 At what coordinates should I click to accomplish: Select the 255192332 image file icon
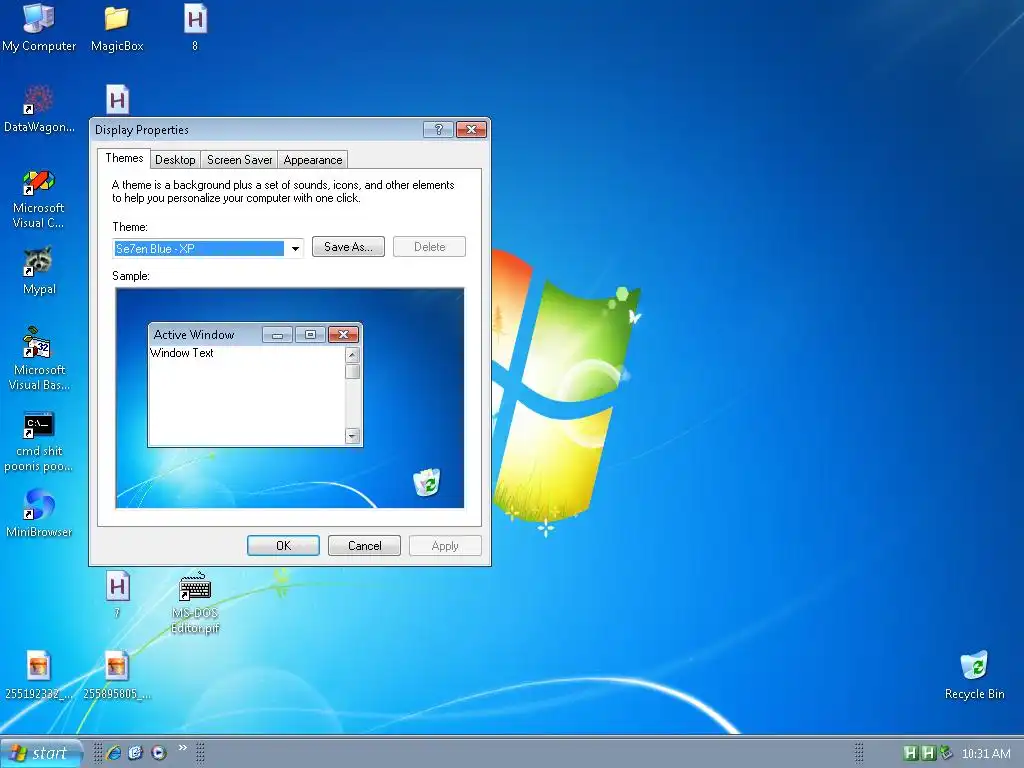39,675
